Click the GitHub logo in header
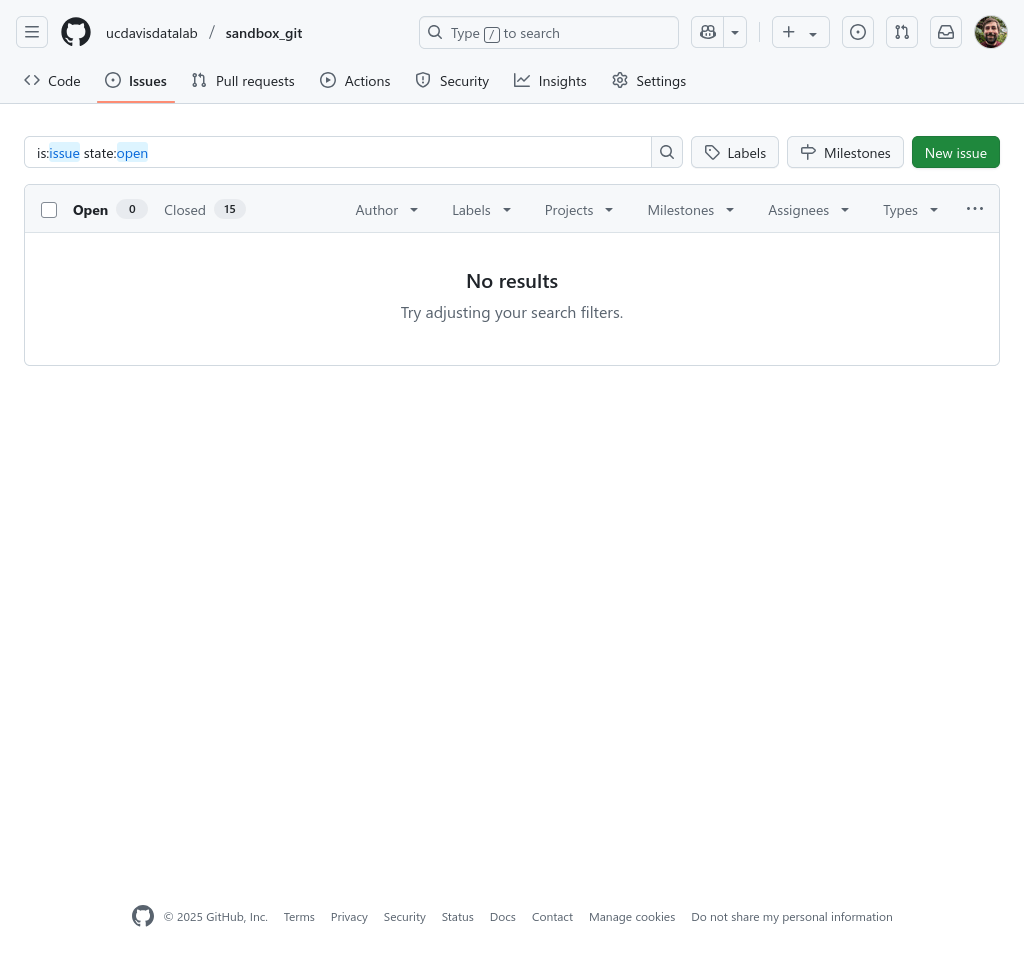 click(x=76, y=33)
